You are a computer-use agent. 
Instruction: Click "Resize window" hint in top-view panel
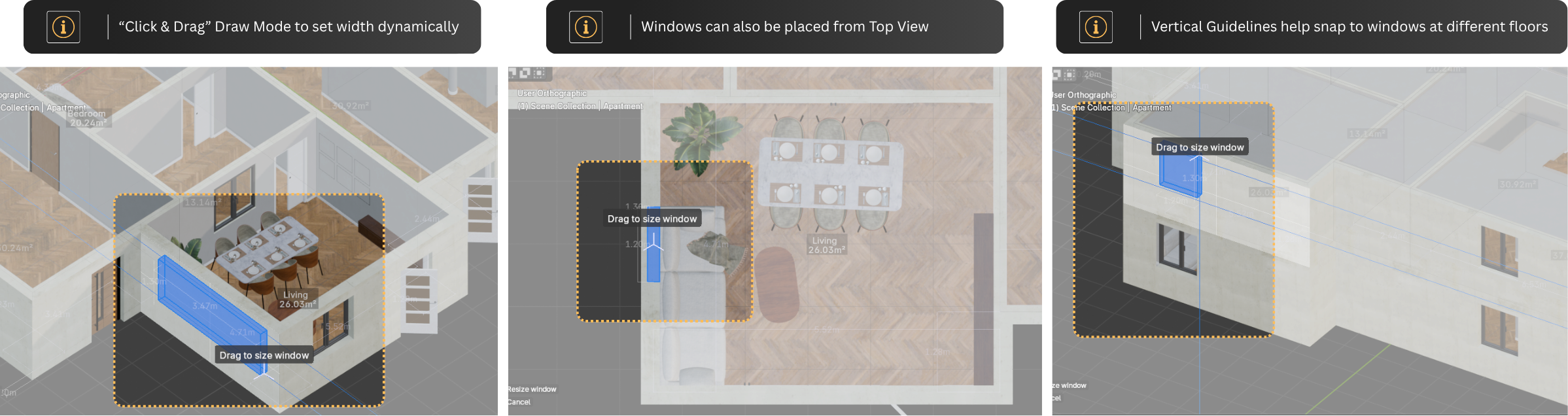[532, 389]
